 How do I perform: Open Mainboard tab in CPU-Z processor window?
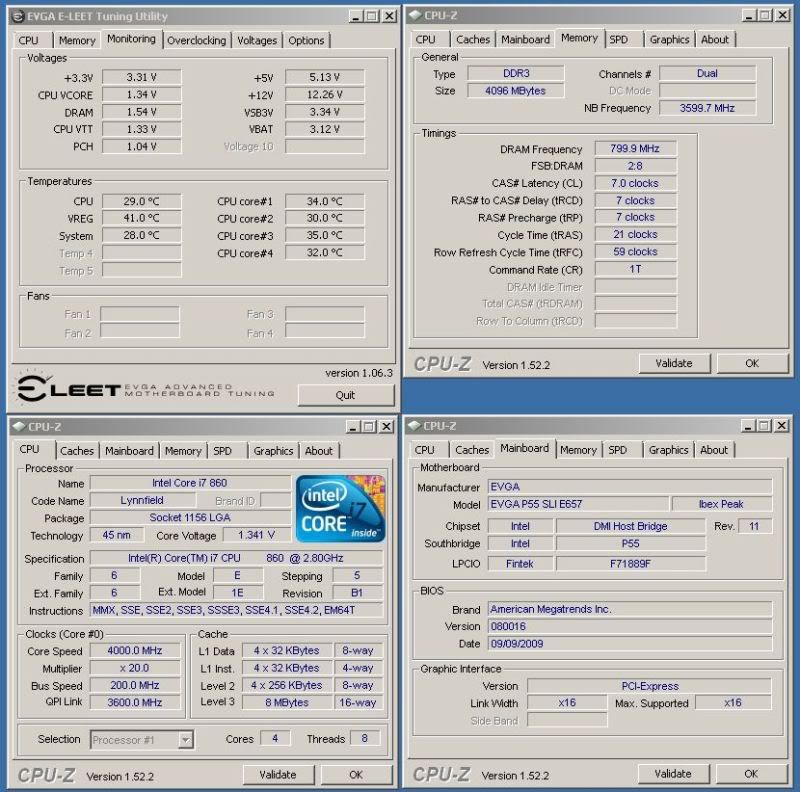pos(129,451)
